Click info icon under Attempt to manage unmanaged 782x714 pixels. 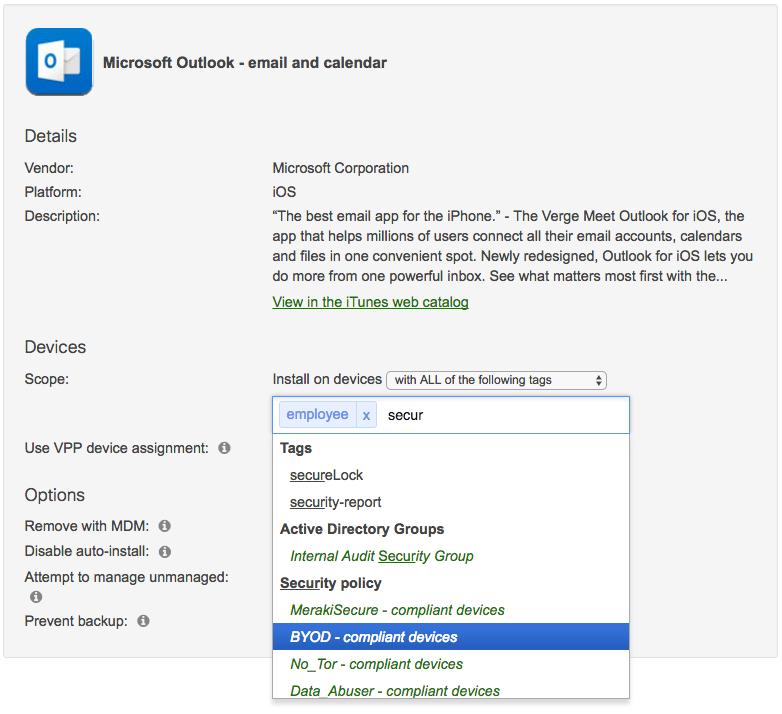click(x=36, y=597)
